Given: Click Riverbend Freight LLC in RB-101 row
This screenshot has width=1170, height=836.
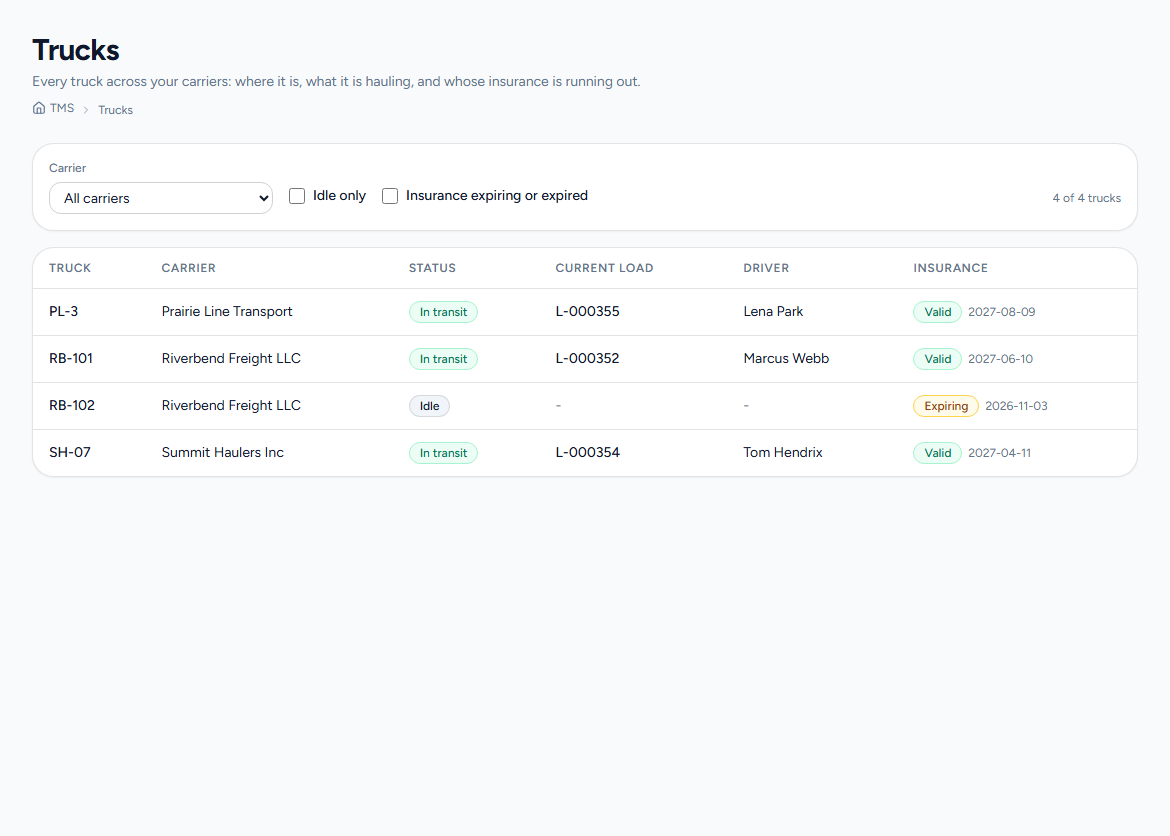Looking at the screenshot, I should point(231,358).
